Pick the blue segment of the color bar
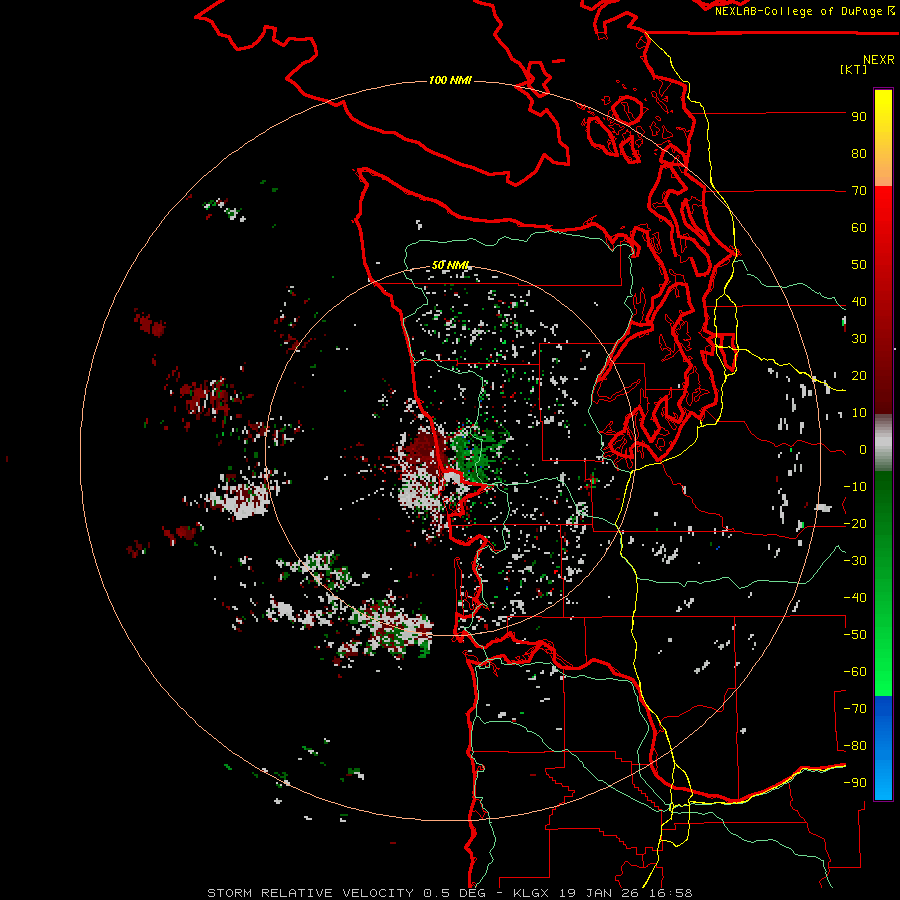 tap(883, 748)
